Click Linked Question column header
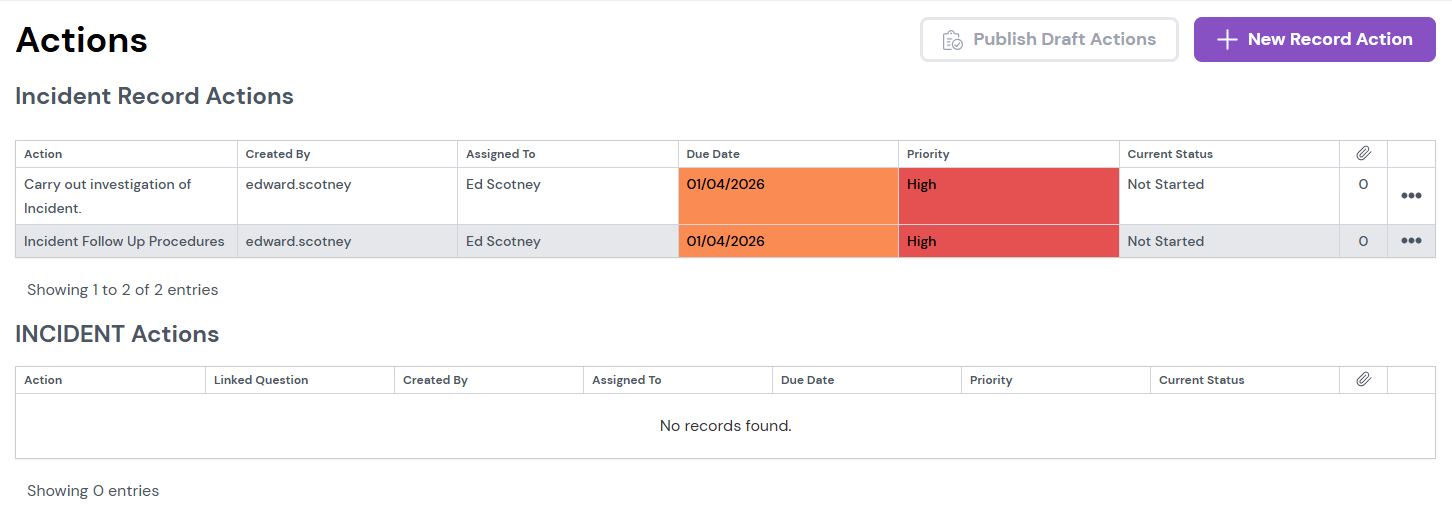1452x514 pixels. (x=261, y=380)
